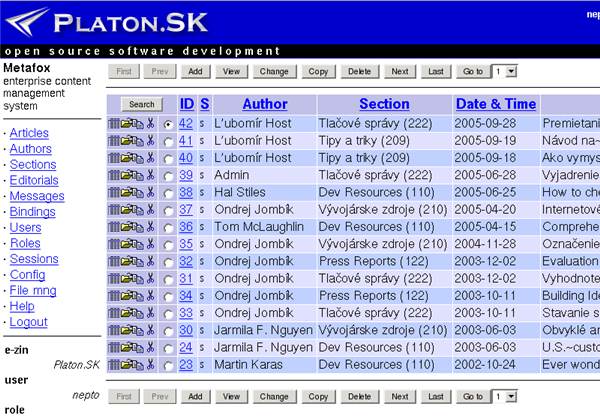600x418 pixels.
Task: Click the scissors delete icon for row 37
Action: pos(151,210)
